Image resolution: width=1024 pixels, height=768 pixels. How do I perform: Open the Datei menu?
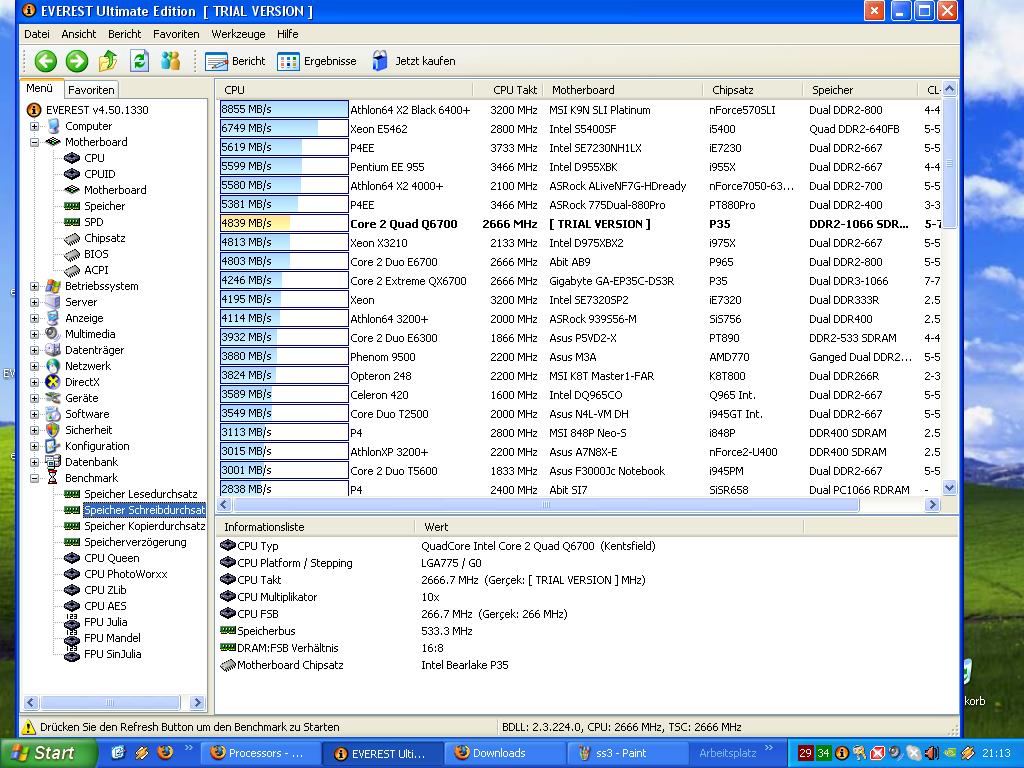coord(37,34)
